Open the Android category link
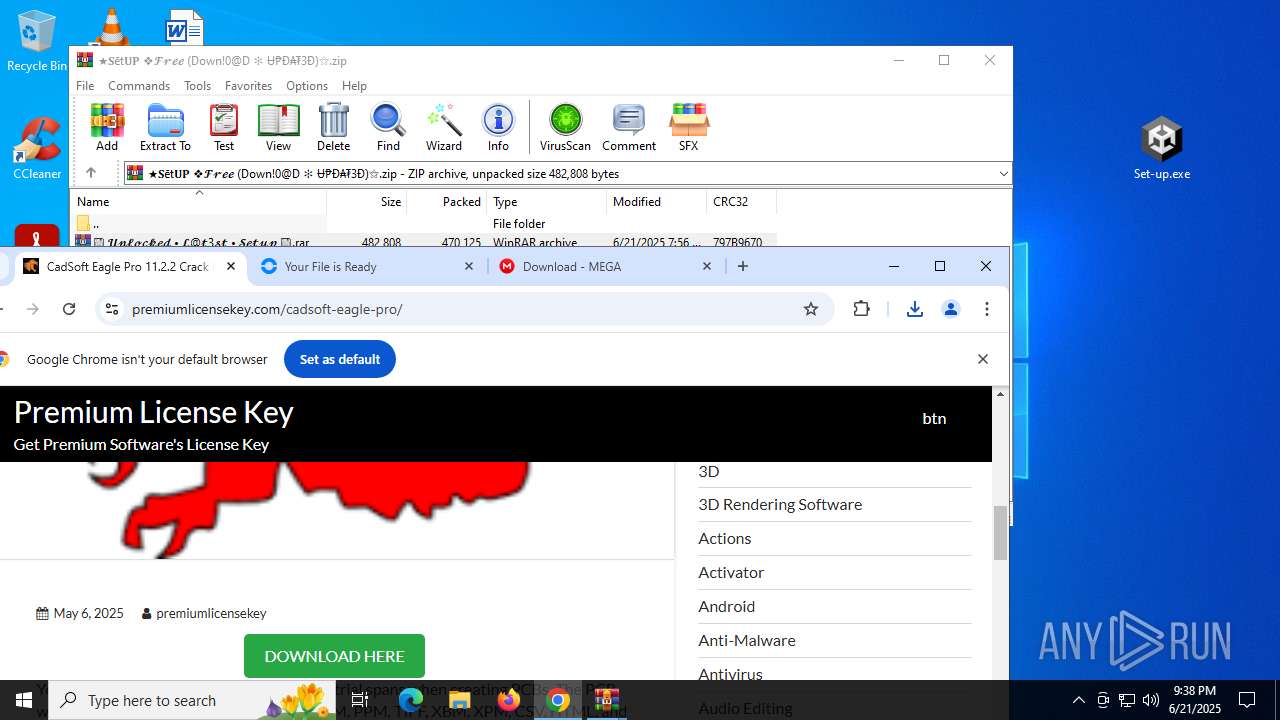 point(726,606)
